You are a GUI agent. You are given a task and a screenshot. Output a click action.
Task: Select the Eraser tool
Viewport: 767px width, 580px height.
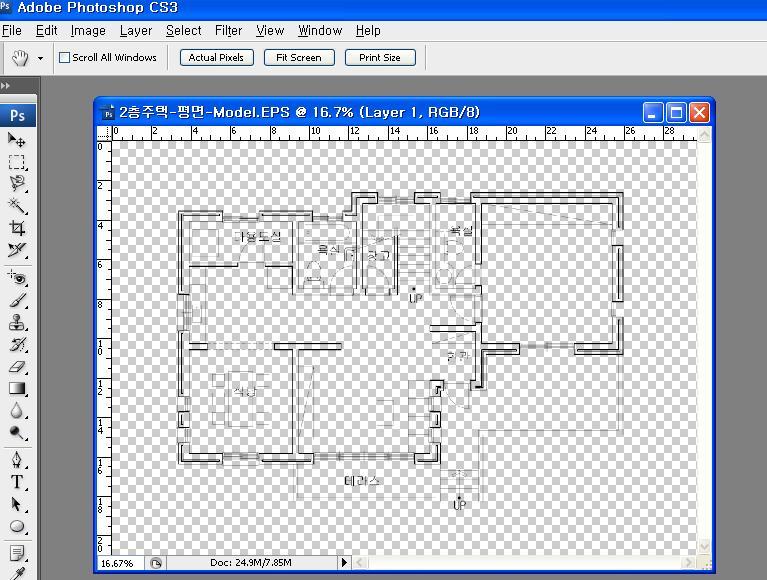(x=17, y=366)
